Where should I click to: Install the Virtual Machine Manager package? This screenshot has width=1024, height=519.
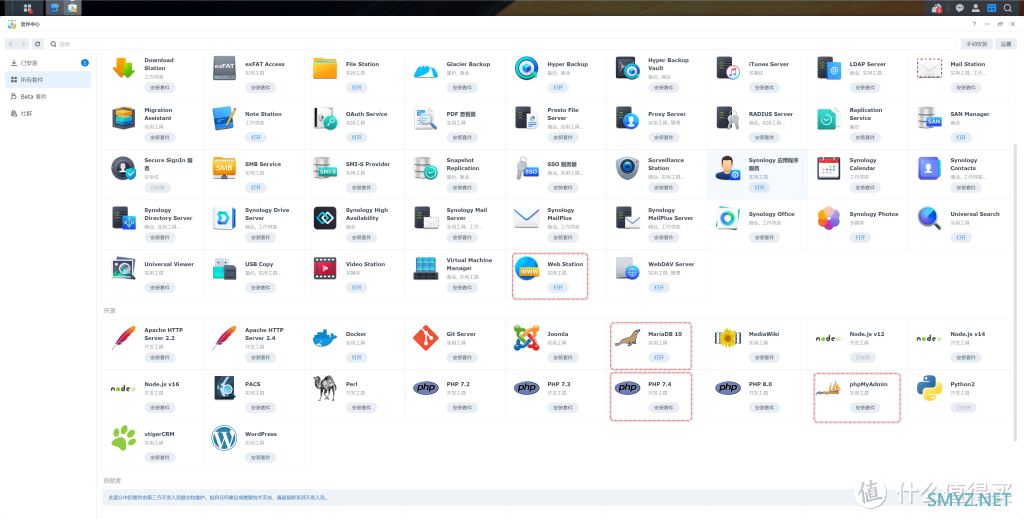[x=462, y=287]
